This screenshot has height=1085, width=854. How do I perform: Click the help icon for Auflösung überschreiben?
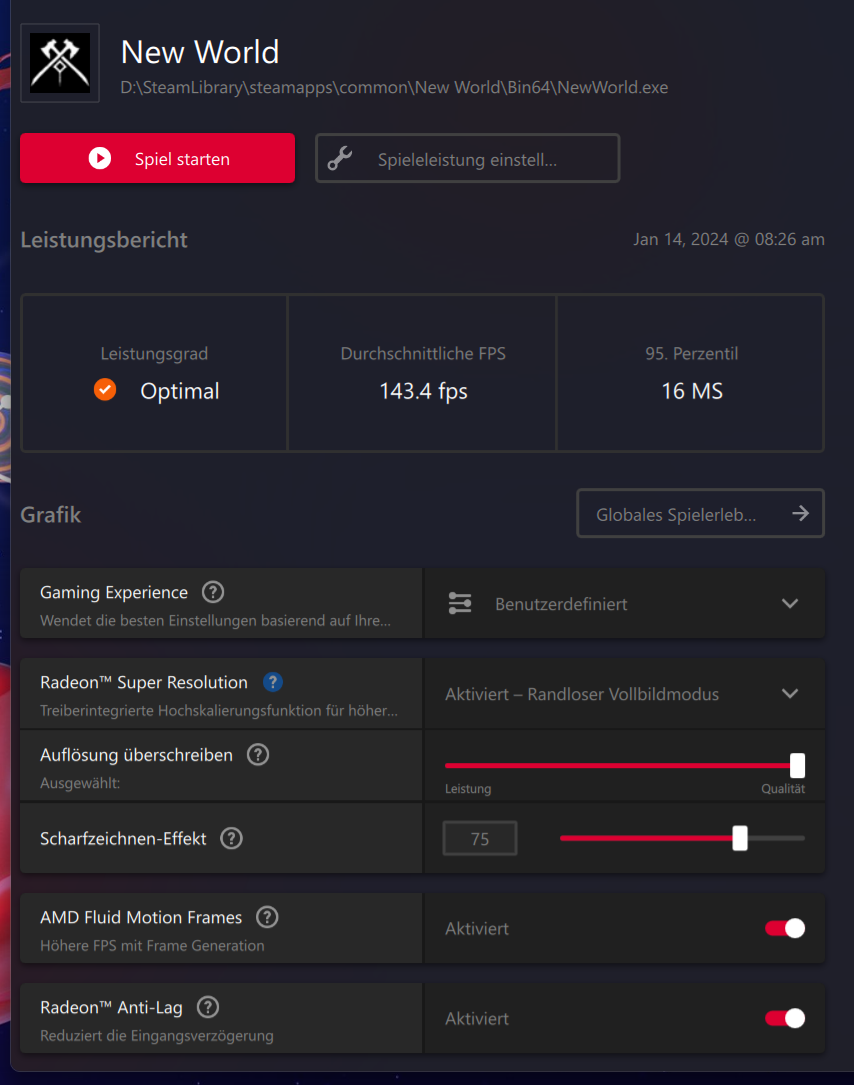coord(257,754)
